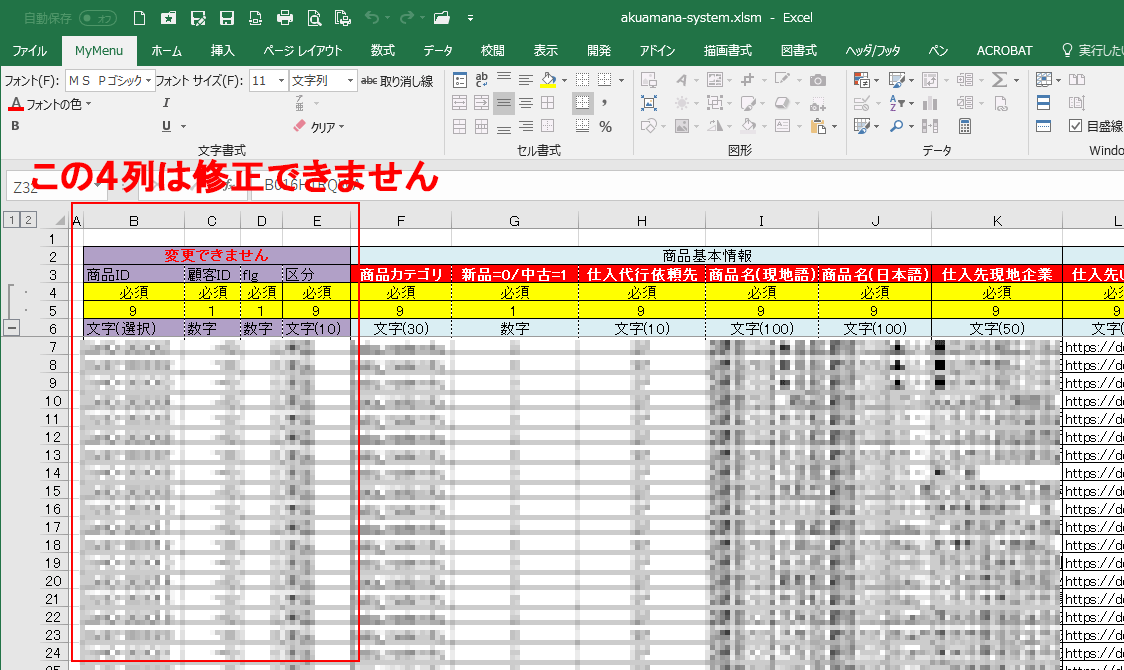This screenshot has height=670, width=1124.
Task: Click the percent style icon
Action: (605, 127)
